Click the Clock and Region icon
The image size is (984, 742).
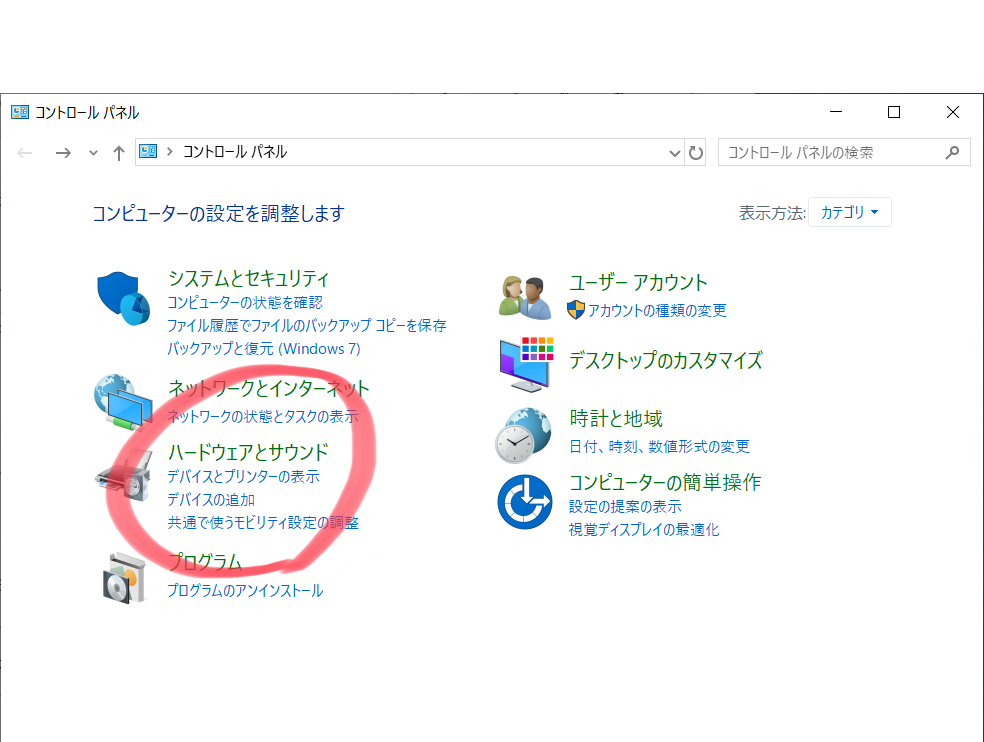pos(523,434)
